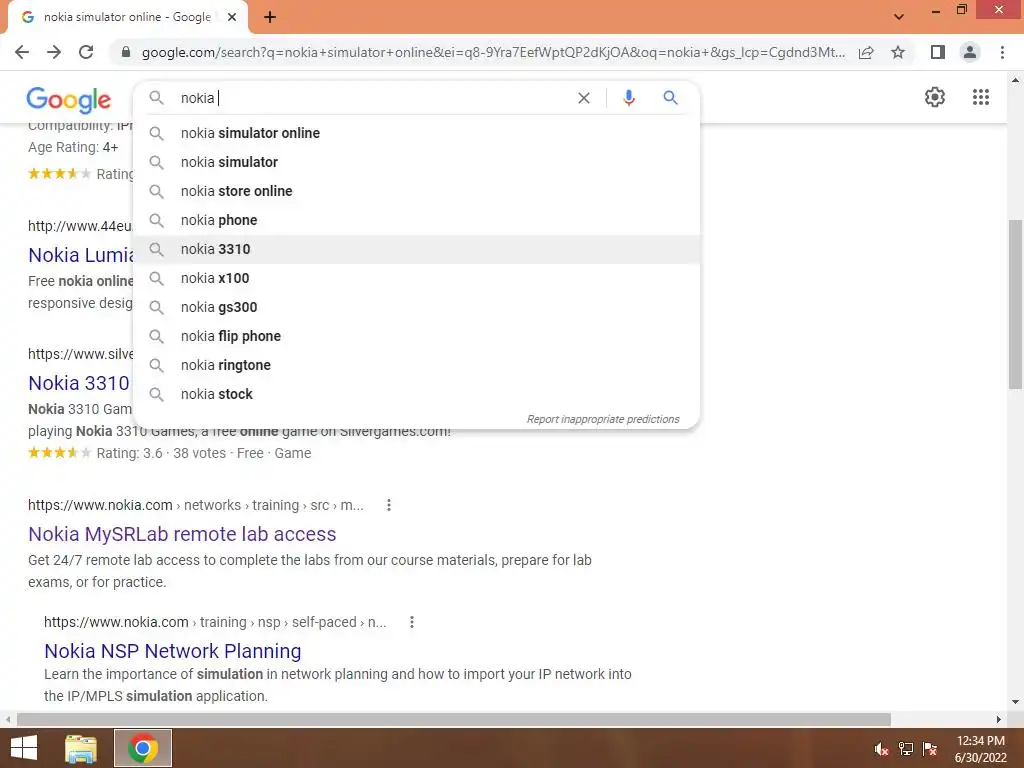Select suggestion nokia stock
The height and width of the screenshot is (768, 1024).
417,394
